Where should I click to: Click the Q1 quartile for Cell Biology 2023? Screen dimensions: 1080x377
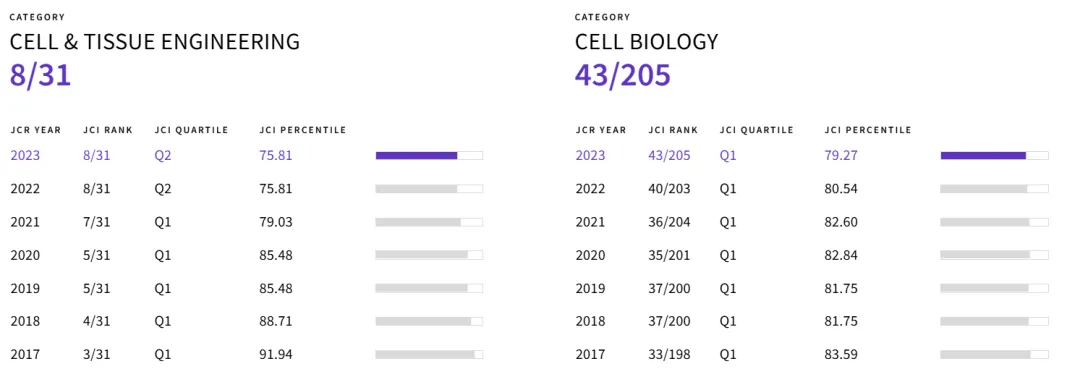728,156
